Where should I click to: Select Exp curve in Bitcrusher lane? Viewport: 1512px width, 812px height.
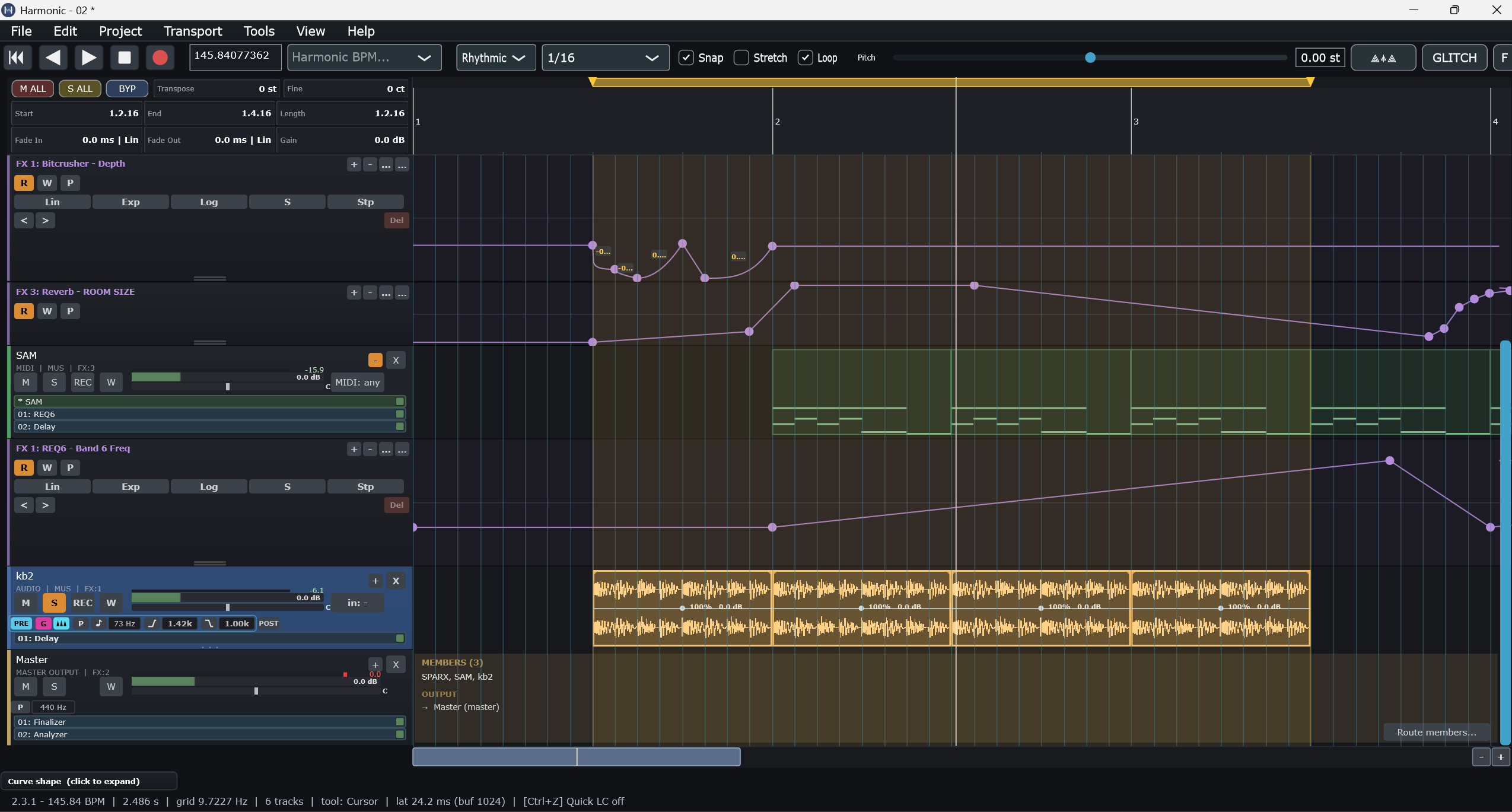(130, 202)
